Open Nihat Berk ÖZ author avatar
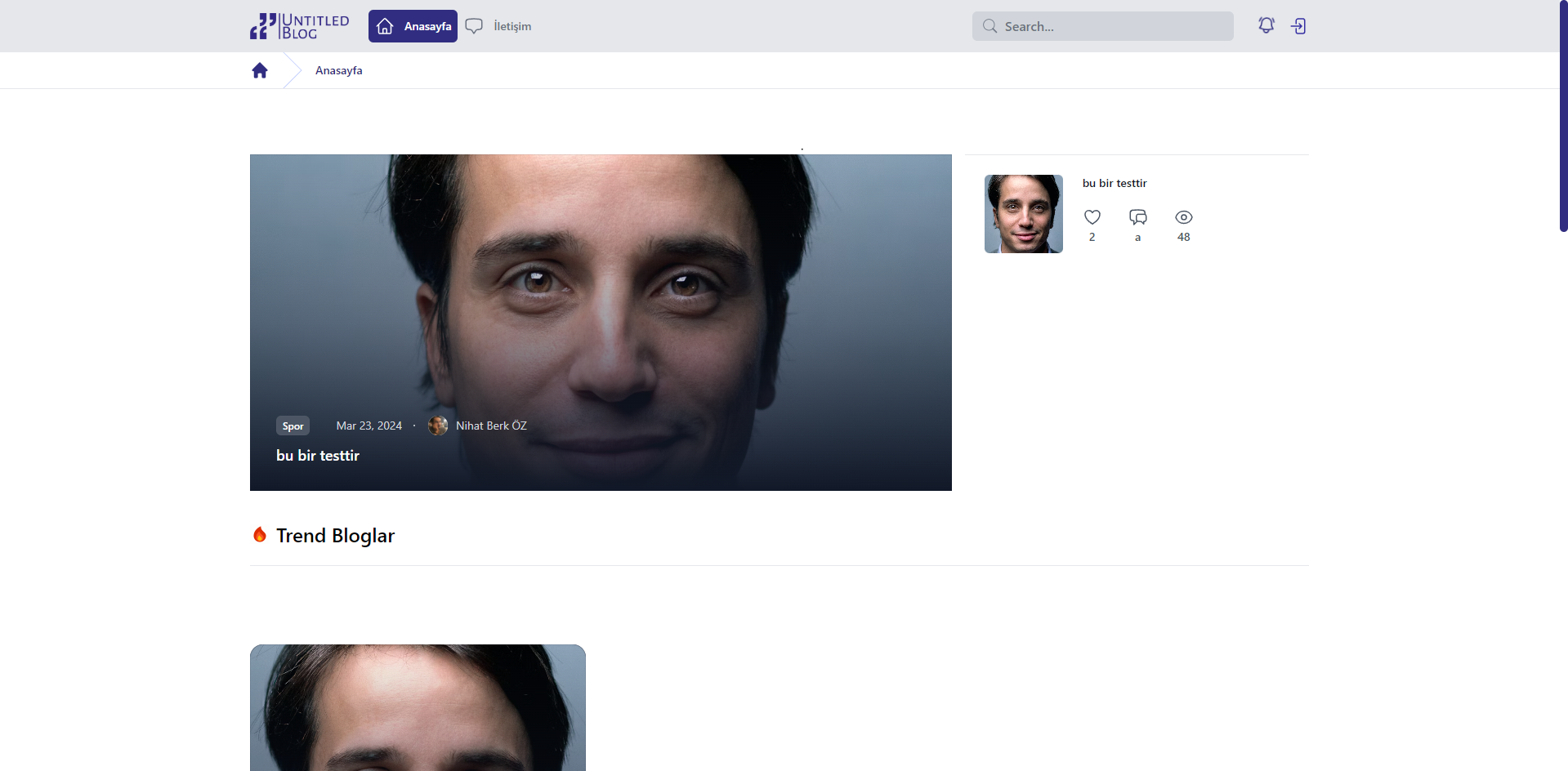Screen dimensions: 1568x771 pos(438,426)
